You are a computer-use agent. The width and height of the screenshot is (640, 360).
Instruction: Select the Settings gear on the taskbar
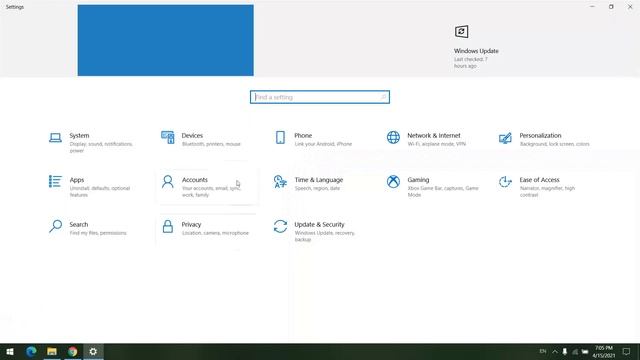pyautogui.click(x=93, y=351)
